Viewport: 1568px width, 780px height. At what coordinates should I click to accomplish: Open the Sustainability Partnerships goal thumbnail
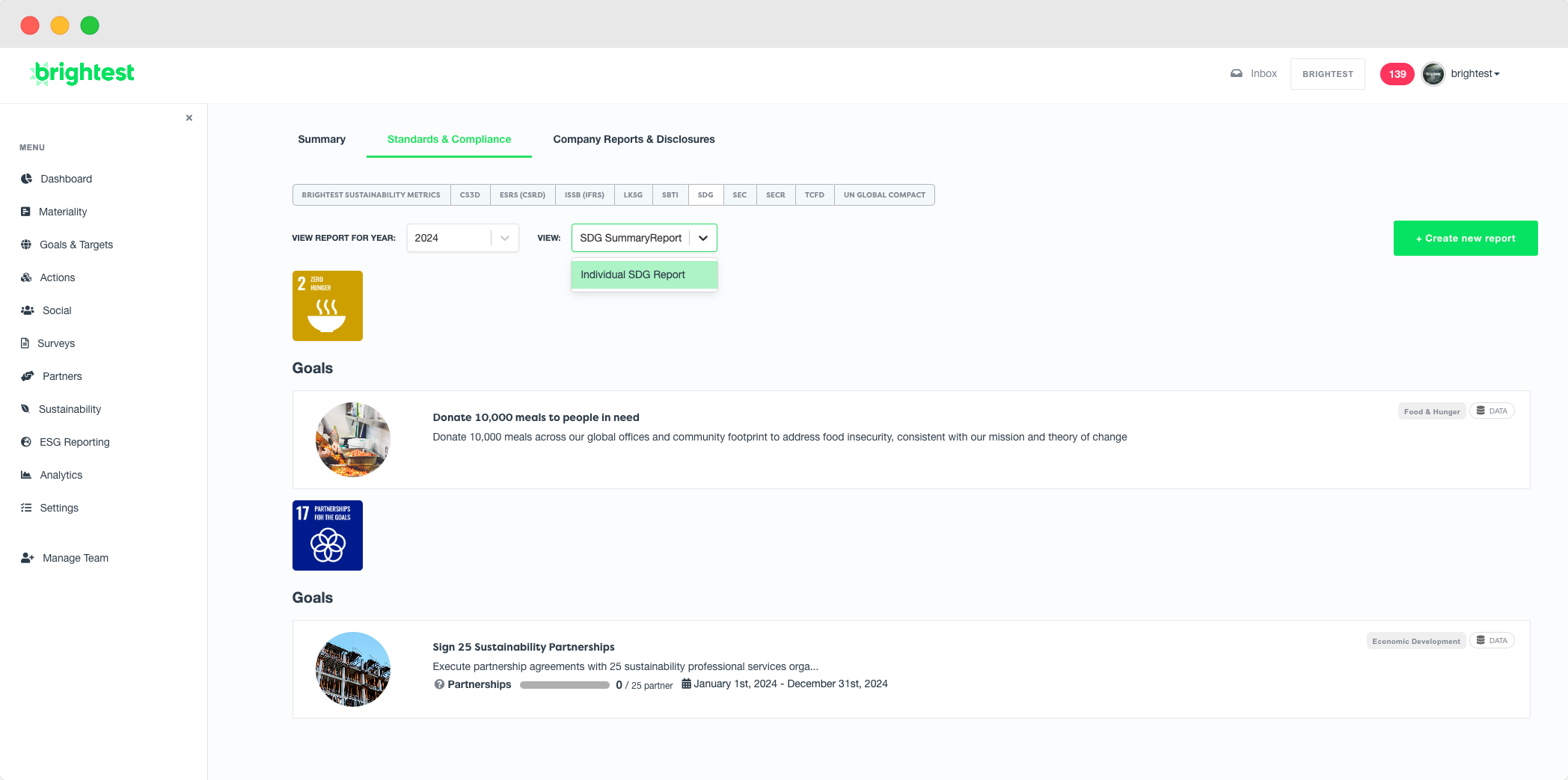(353, 669)
